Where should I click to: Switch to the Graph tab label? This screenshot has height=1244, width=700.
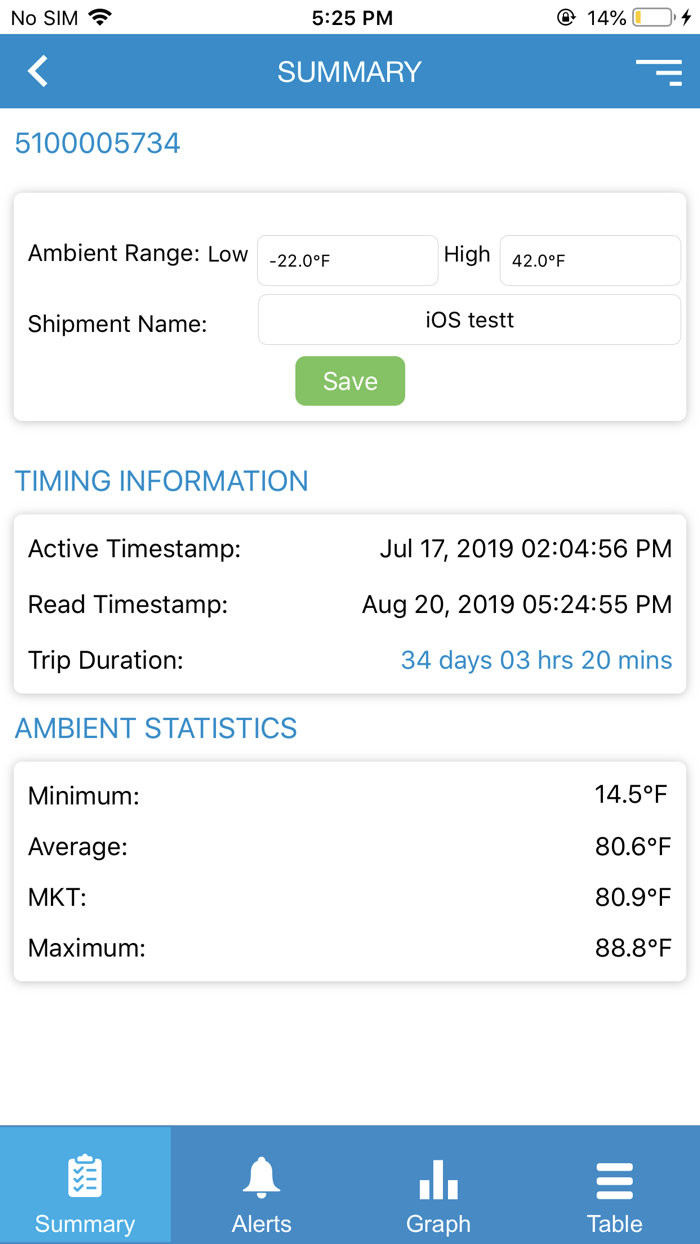tap(438, 1224)
